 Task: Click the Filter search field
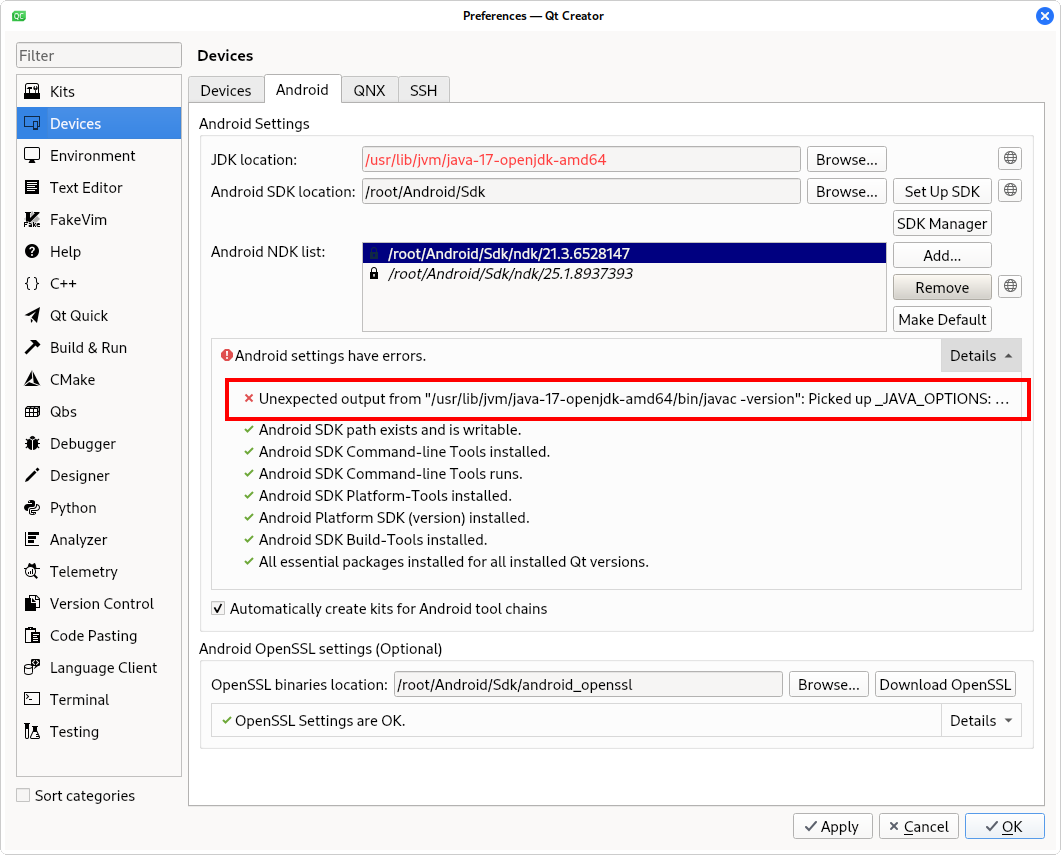coord(99,56)
